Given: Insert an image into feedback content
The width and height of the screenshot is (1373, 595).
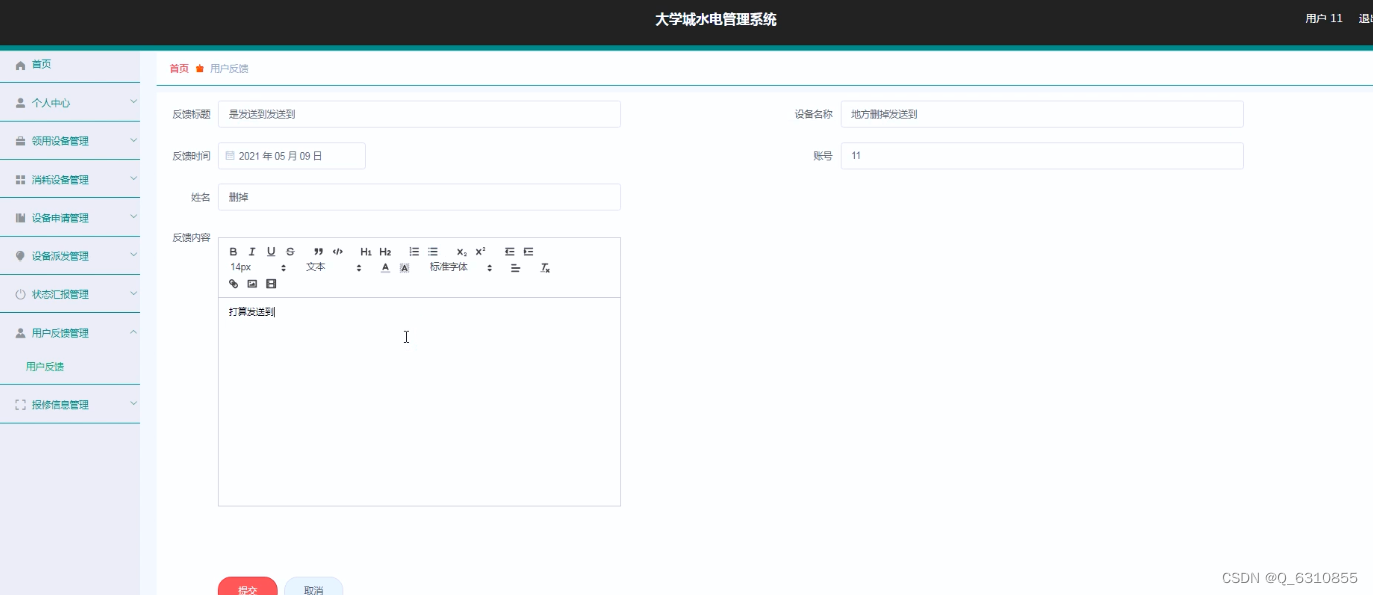Looking at the screenshot, I should tap(252, 284).
